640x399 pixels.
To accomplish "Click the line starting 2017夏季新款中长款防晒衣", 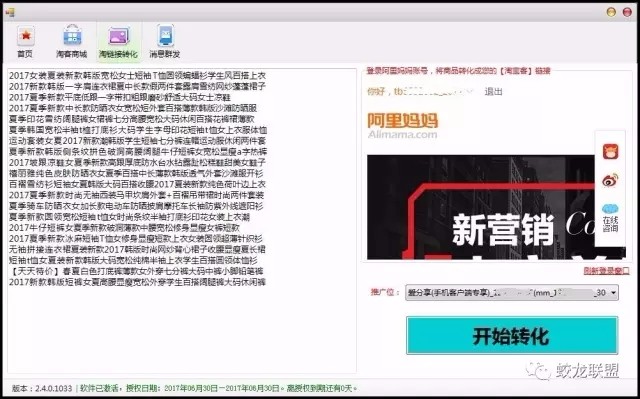I will (133, 108).
